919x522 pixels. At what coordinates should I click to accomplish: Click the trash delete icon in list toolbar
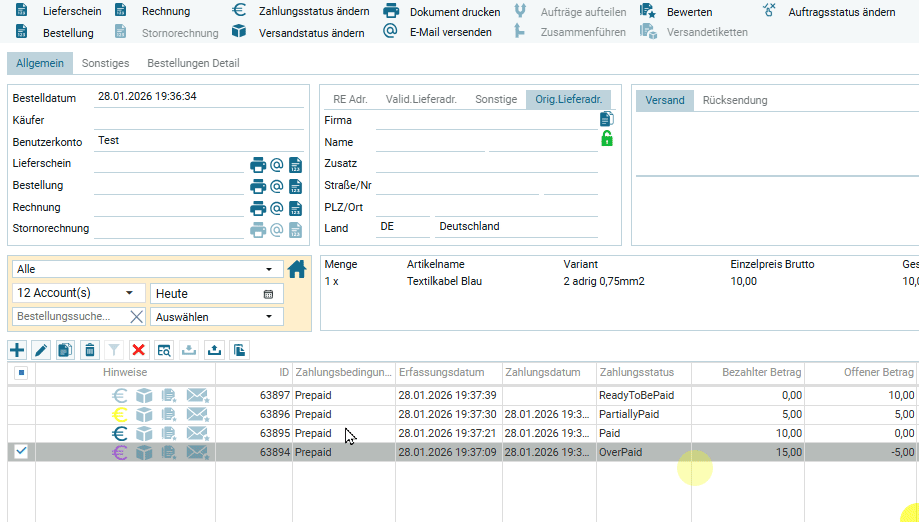pos(90,350)
